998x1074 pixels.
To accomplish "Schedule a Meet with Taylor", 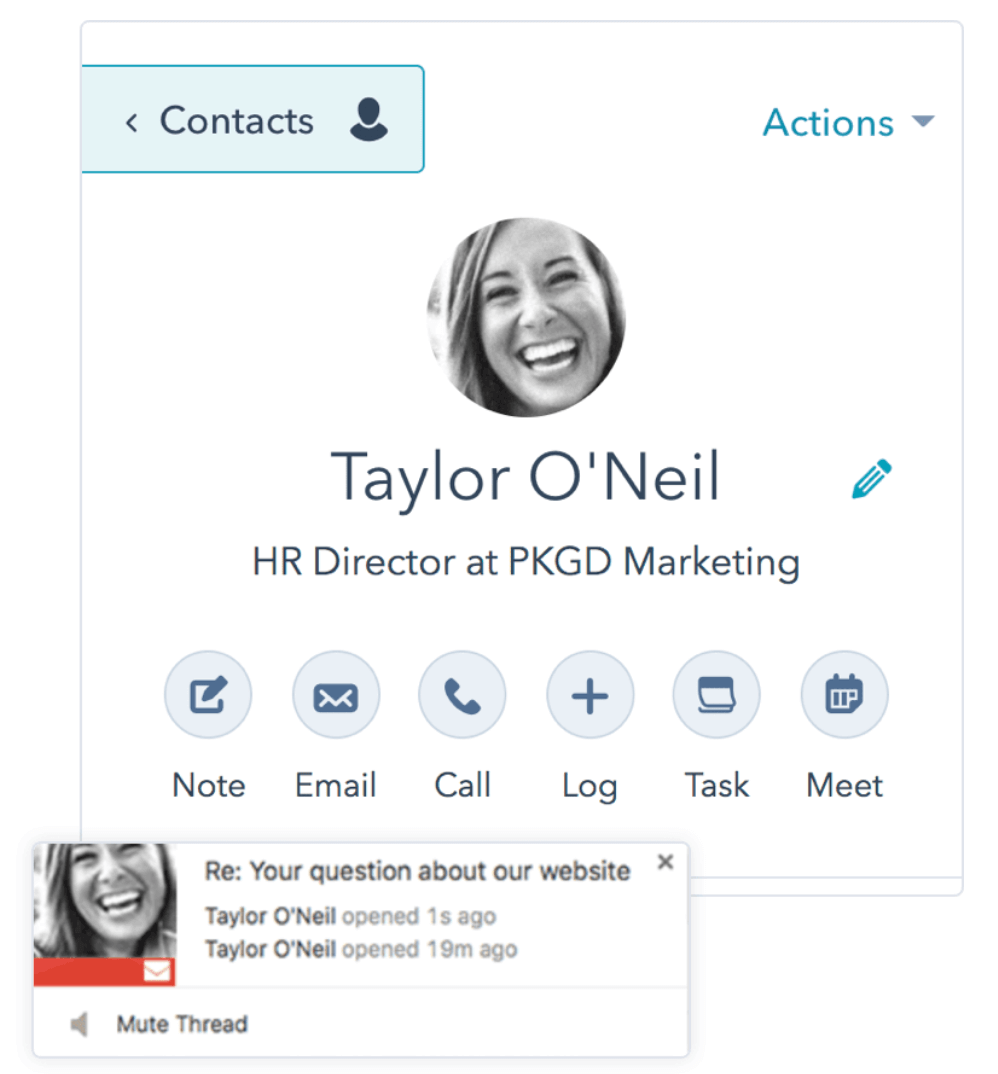I will click(843, 694).
